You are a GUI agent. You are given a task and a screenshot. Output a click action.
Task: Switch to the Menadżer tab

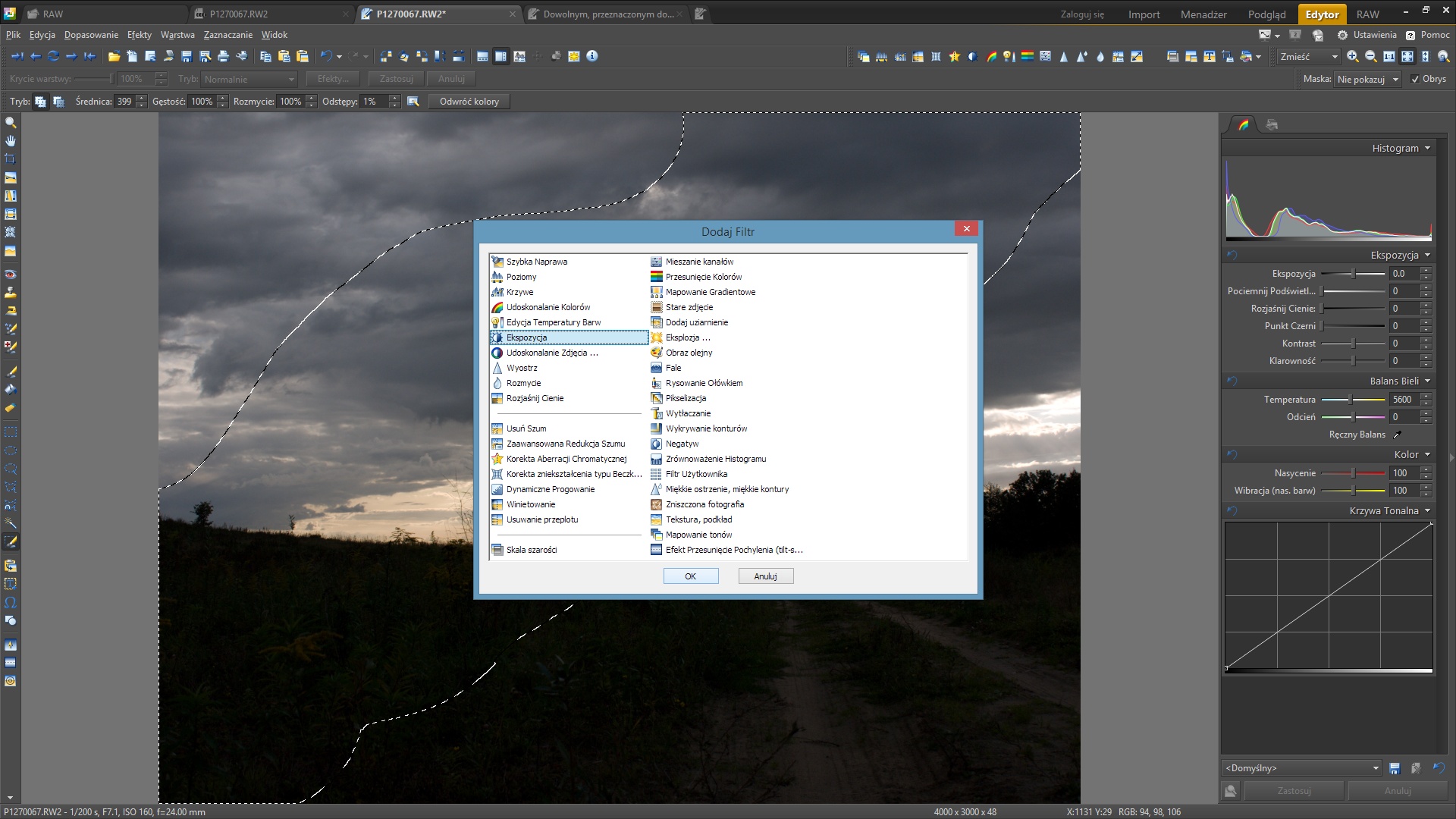[x=1203, y=14]
